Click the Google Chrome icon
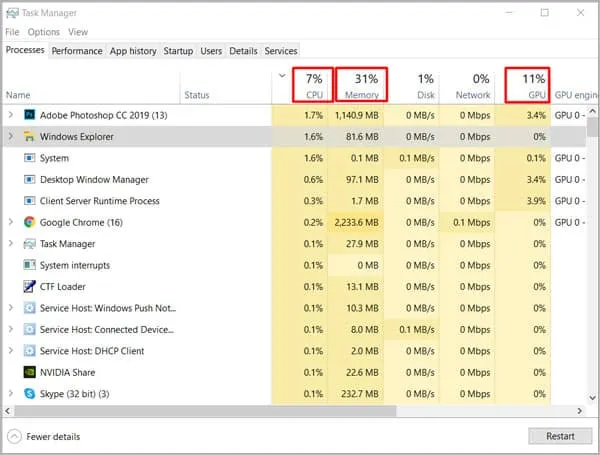 [29, 222]
